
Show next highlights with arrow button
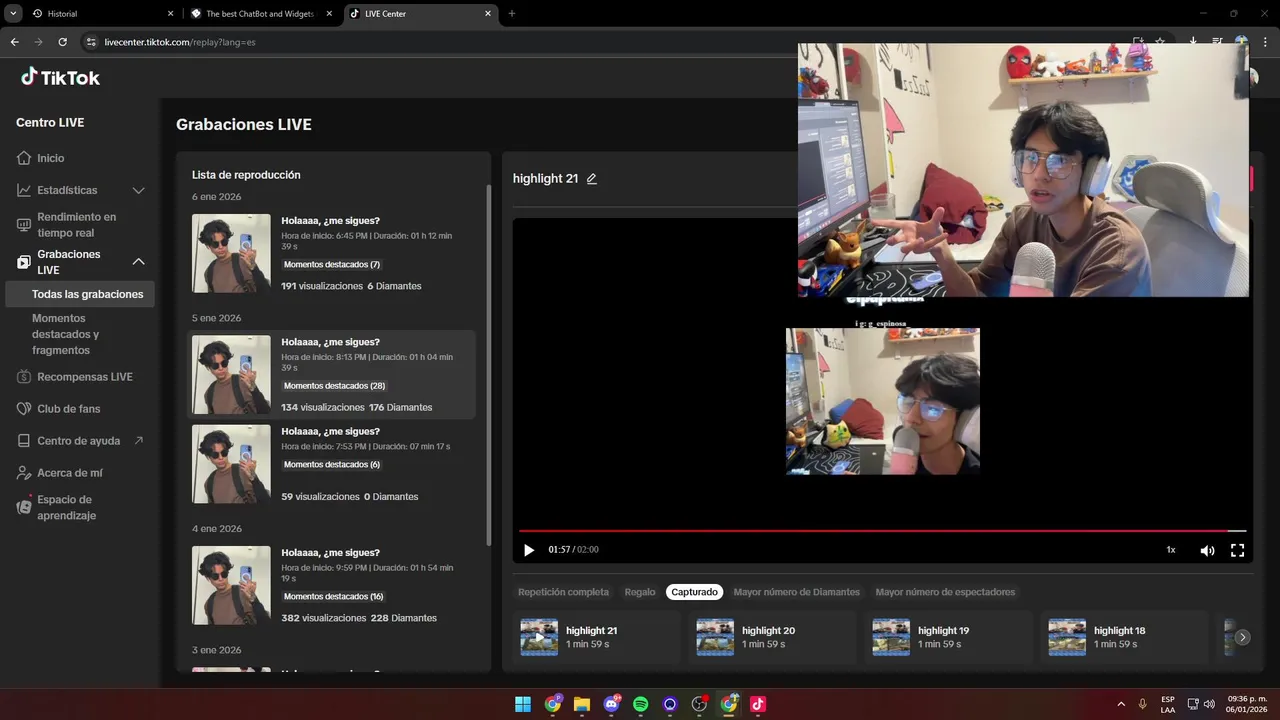point(1242,637)
